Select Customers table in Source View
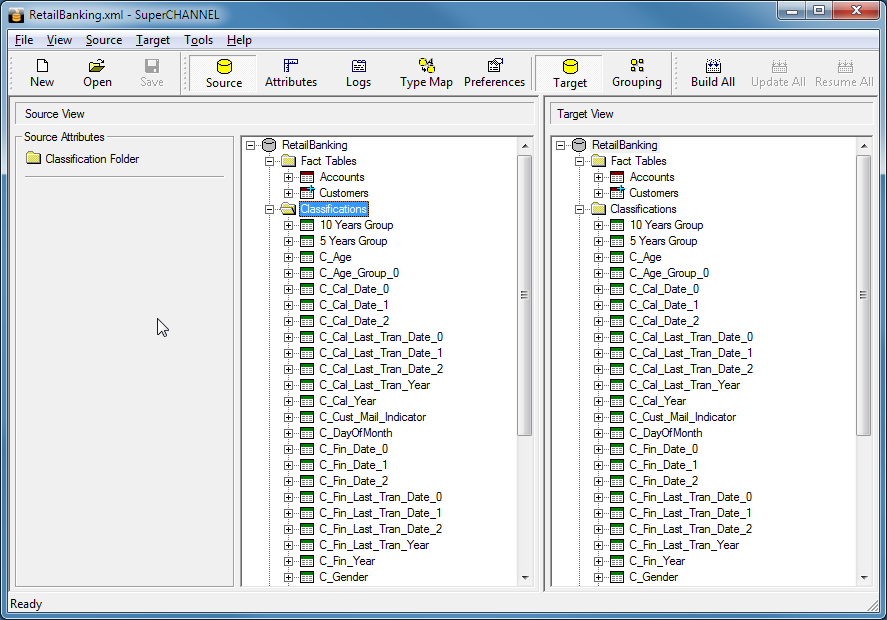This screenshot has width=887, height=620. (343, 193)
